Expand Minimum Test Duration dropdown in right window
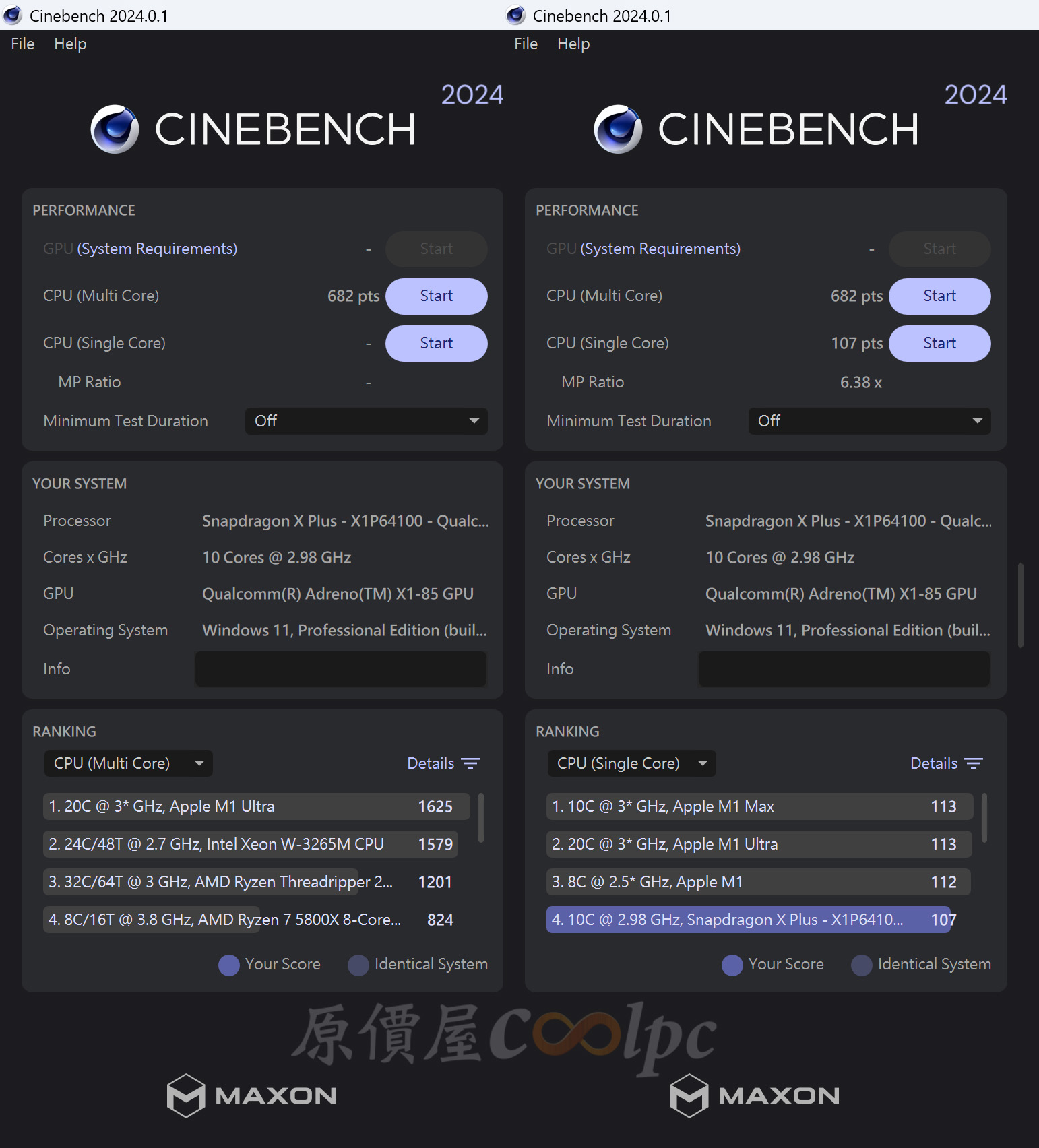Image resolution: width=1039 pixels, height=1148 pixels. [869, 421]
